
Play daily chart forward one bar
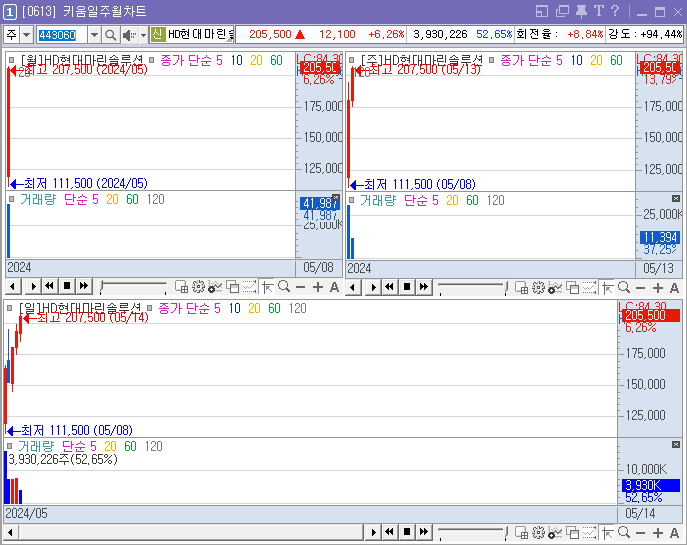[x=373, y=532]
